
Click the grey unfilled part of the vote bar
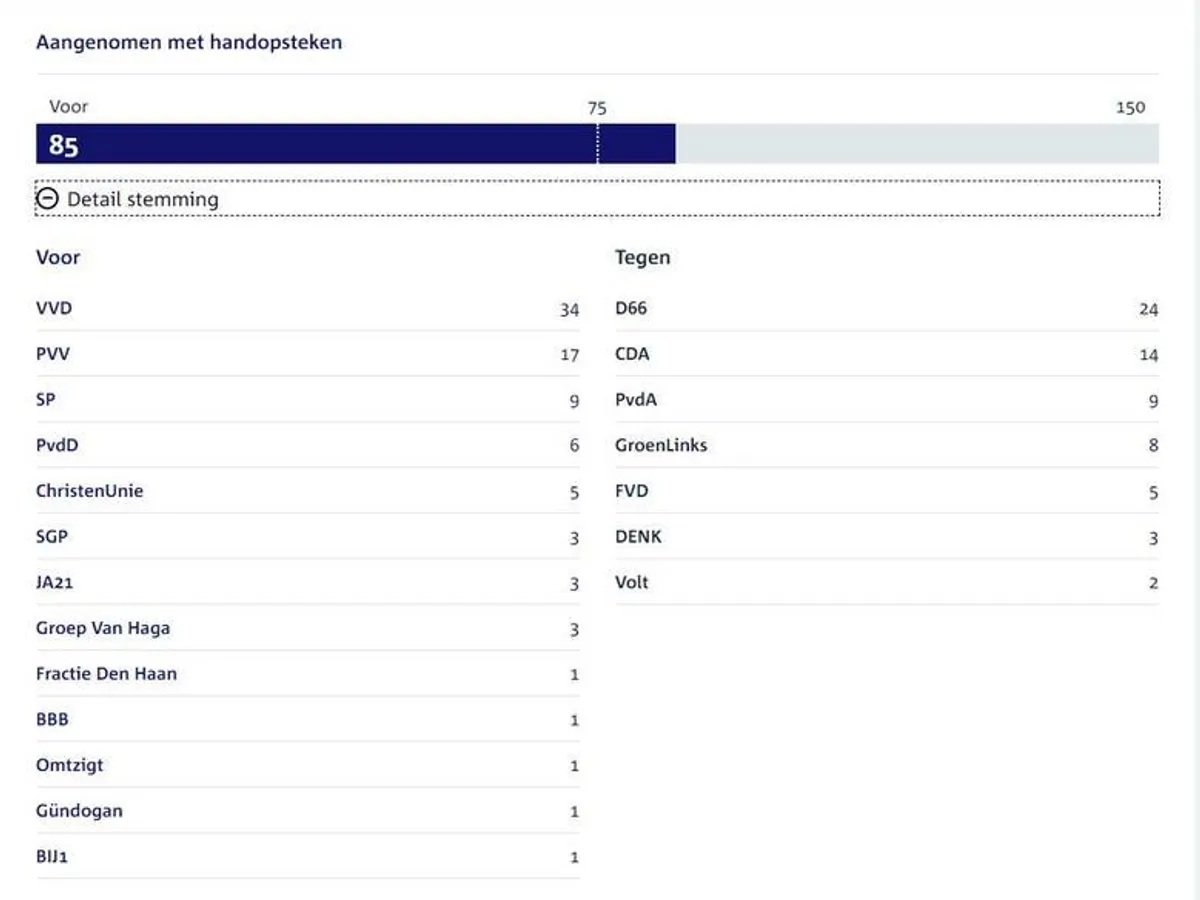pyautogui.click(x=916, y=144)
